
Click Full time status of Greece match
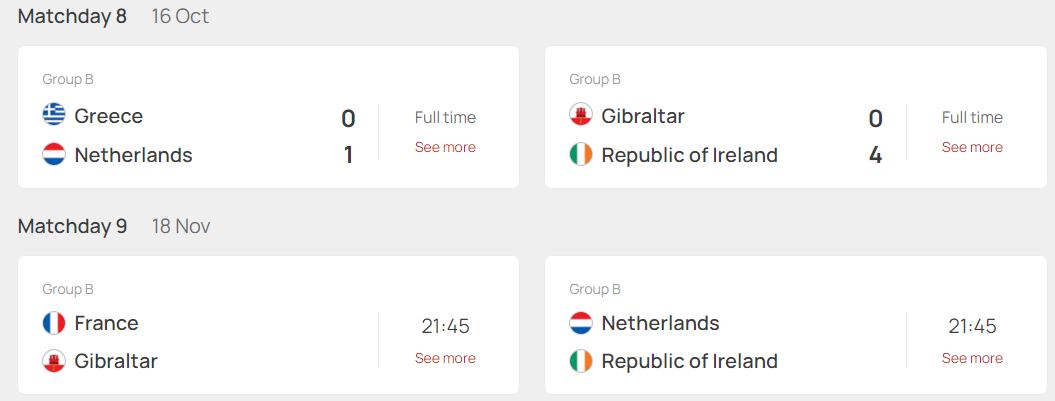coord(445,117)
